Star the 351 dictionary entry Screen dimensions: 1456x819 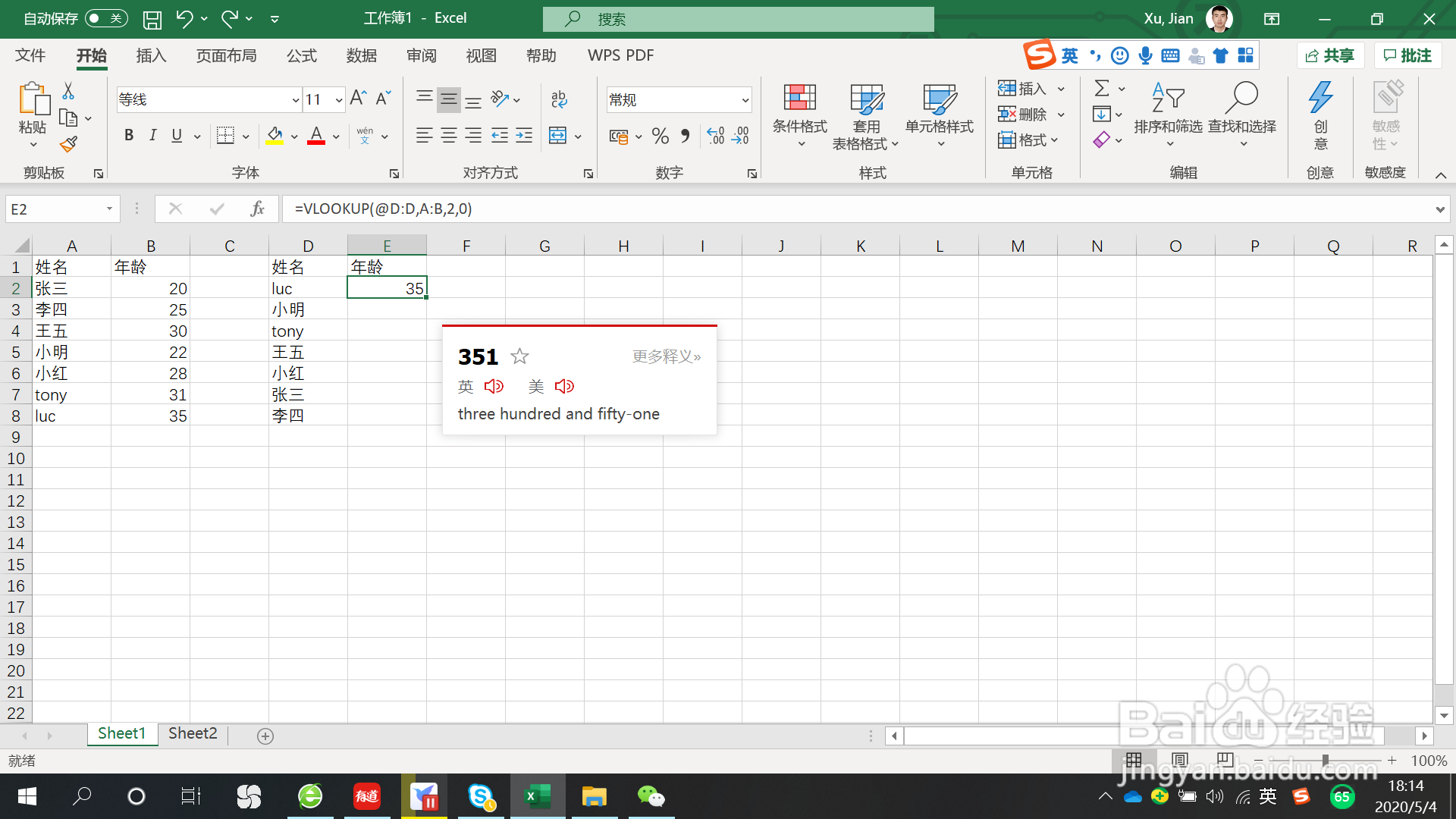click(x=519, y=356)
